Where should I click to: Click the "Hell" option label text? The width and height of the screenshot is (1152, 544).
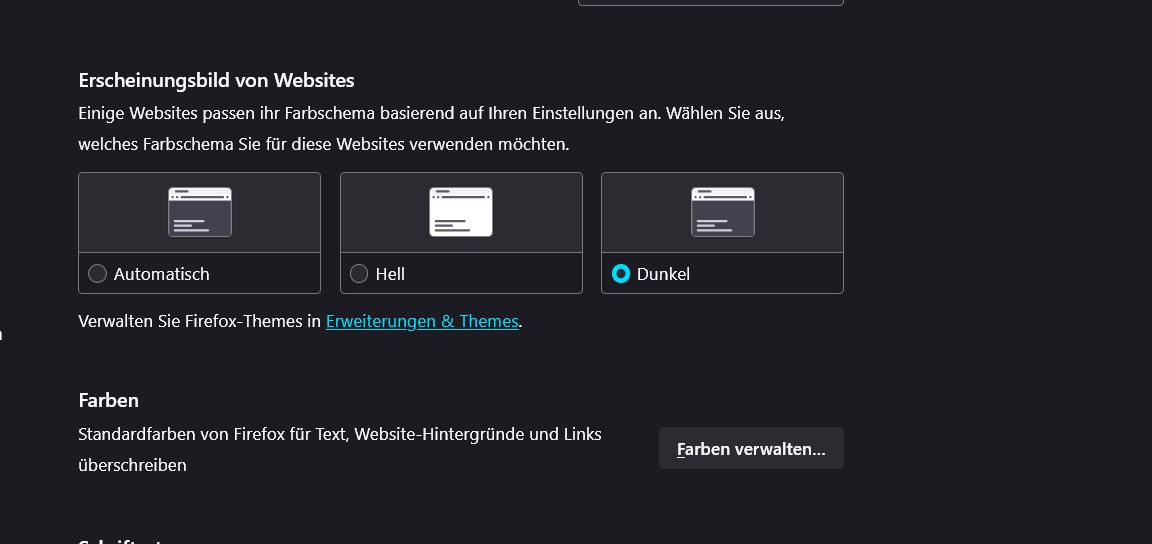click(390, 274)
